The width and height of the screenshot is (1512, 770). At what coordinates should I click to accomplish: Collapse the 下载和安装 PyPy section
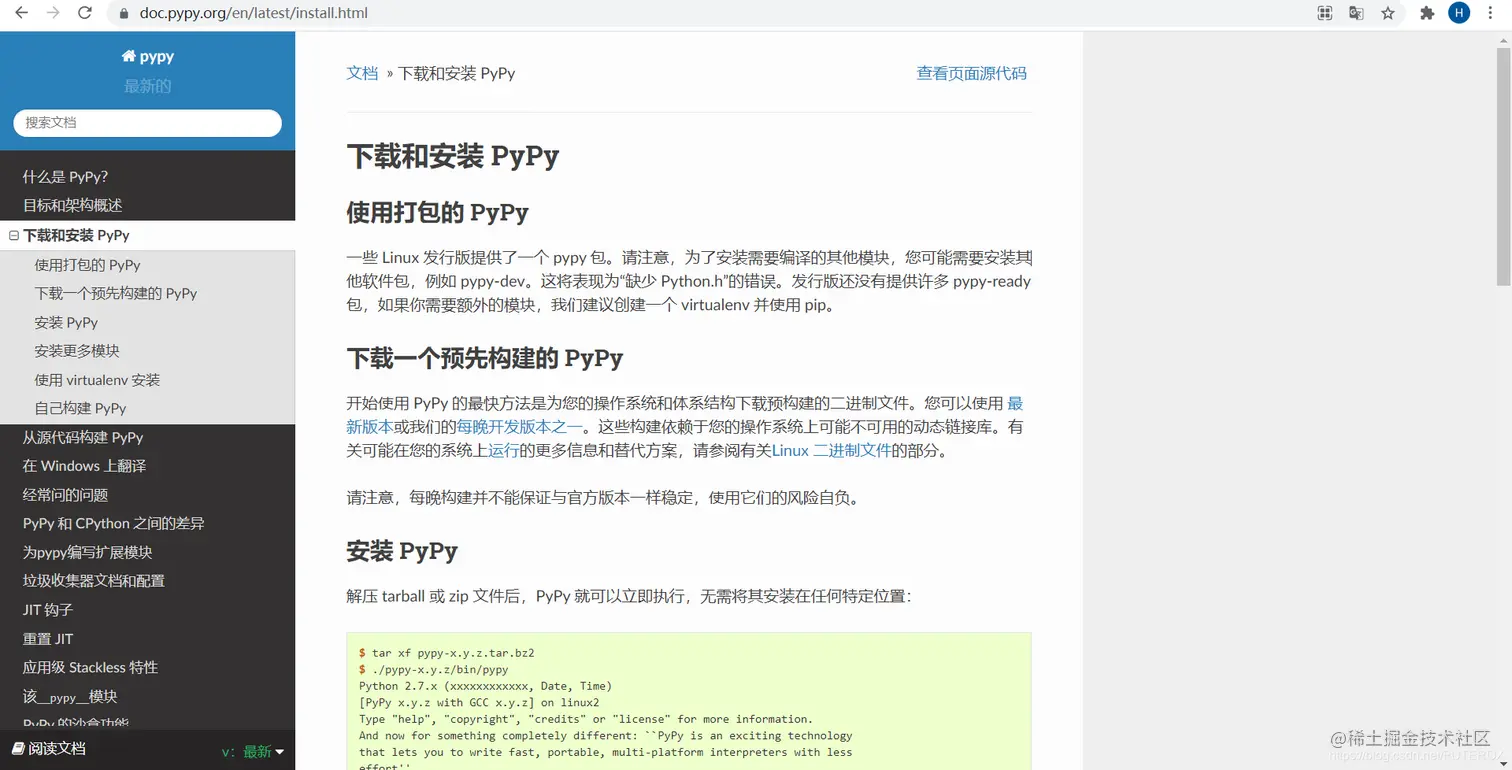click(x=12, y=235)
